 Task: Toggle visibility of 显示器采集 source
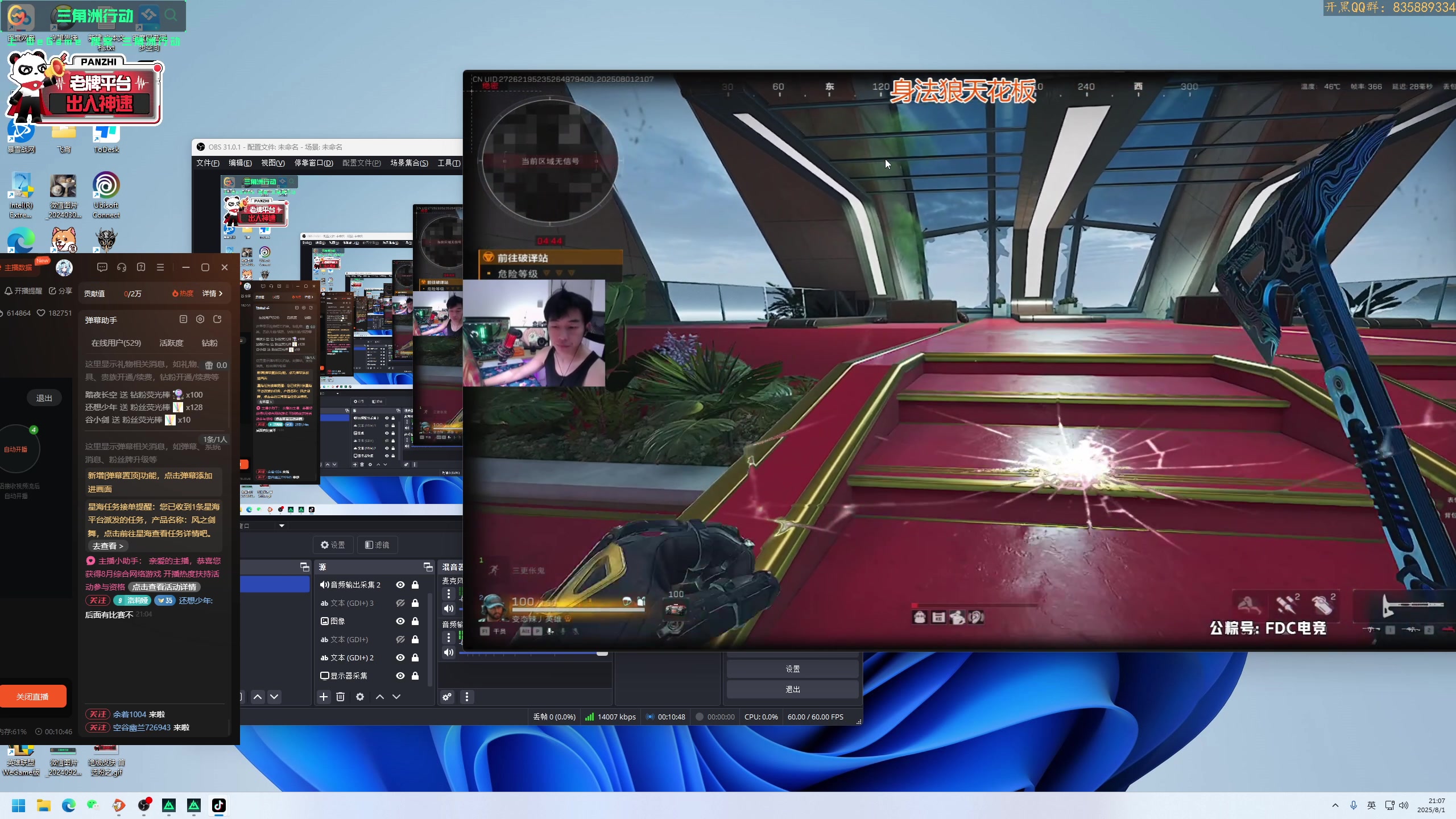400,676
